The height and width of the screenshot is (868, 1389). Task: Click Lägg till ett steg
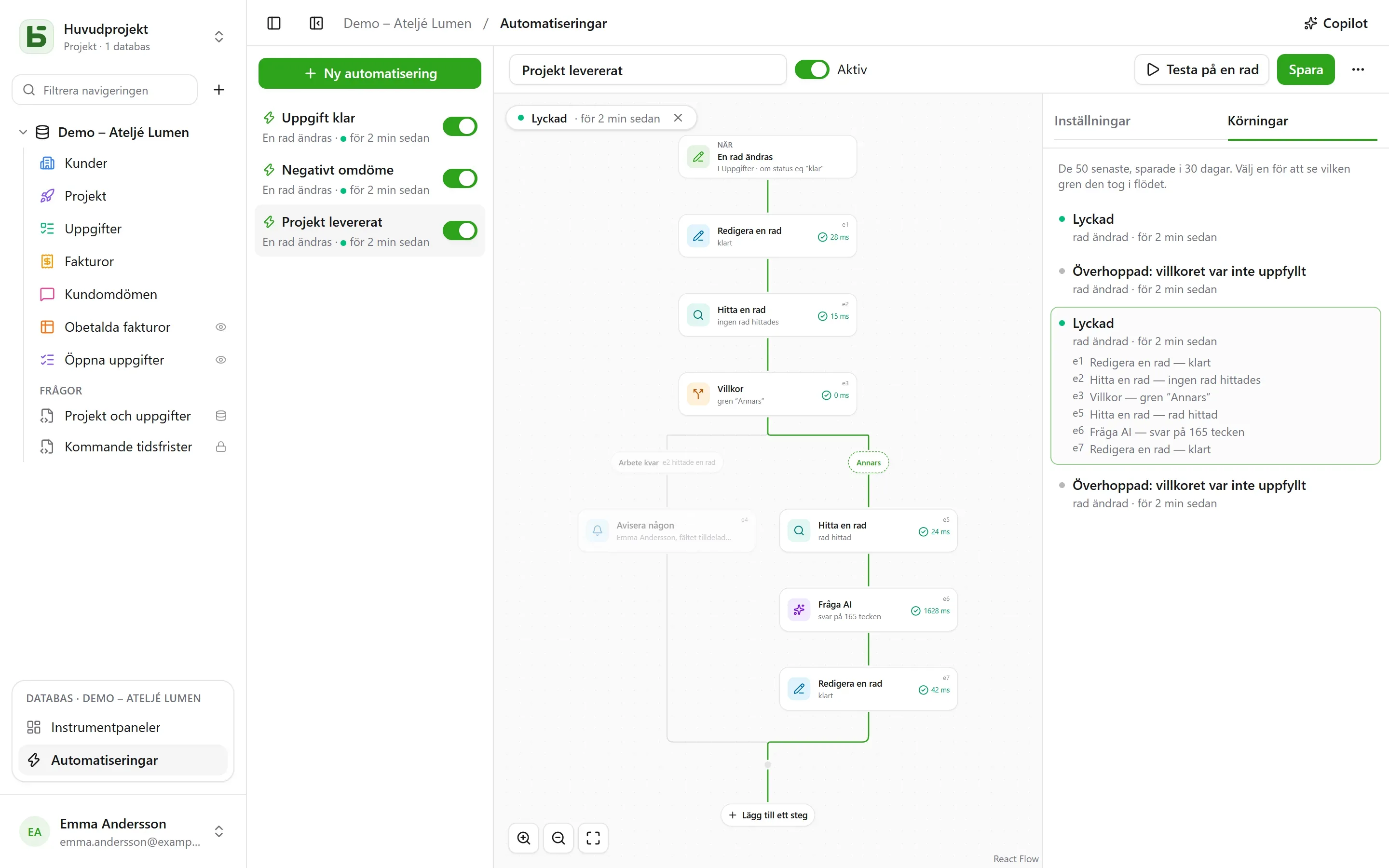767,815
